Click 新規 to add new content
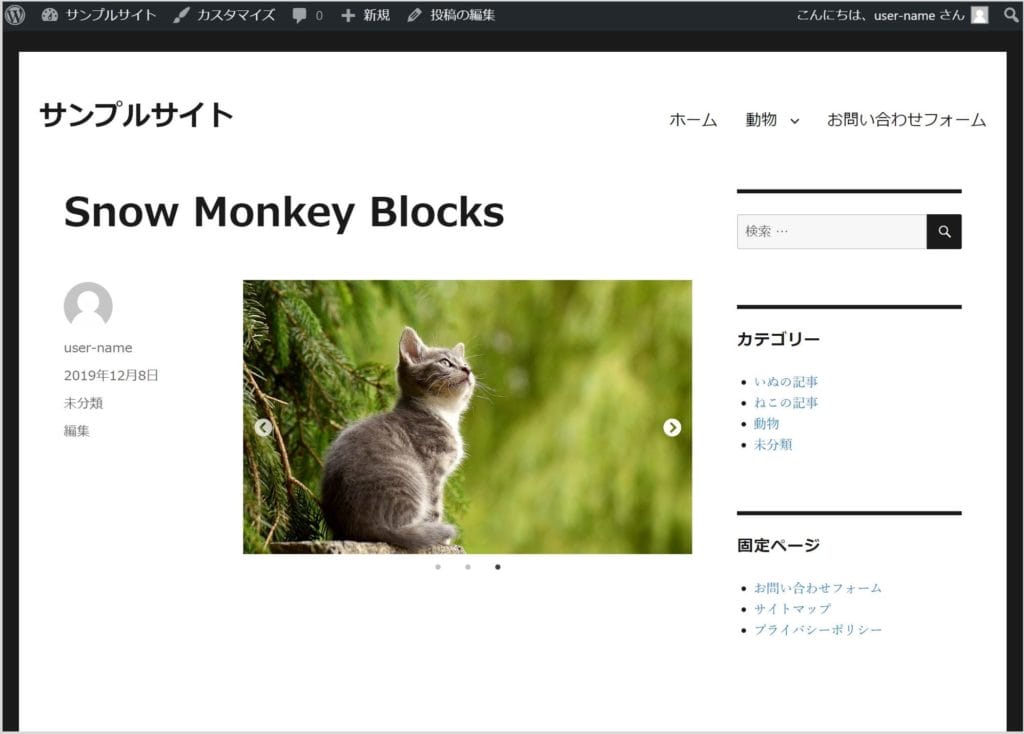 pyautogui.click(x=365, y=15)
